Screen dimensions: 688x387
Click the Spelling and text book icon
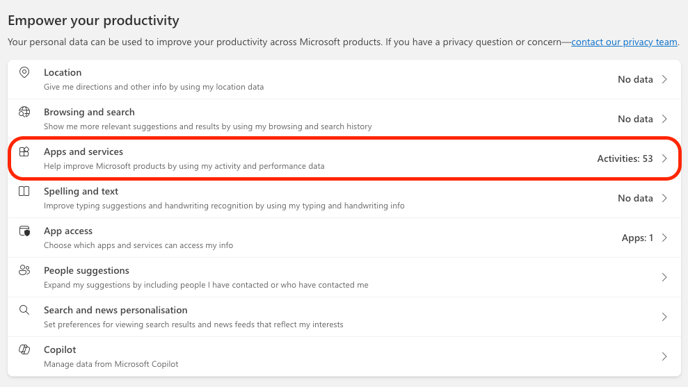pyautogui.click(x=24, y=191)
